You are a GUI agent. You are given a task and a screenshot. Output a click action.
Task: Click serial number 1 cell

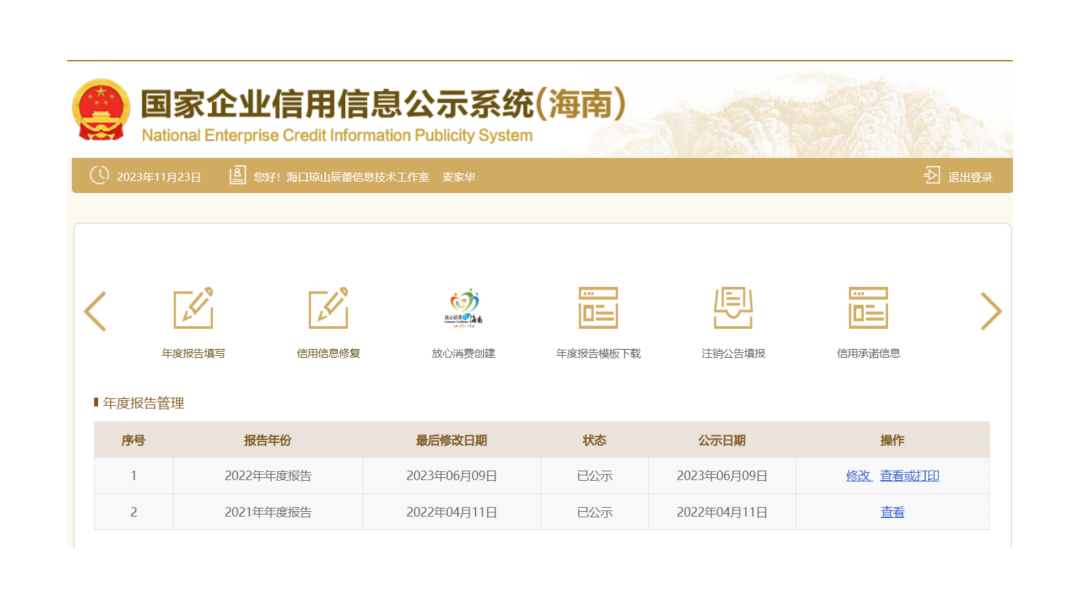click(x=134, y=476)
